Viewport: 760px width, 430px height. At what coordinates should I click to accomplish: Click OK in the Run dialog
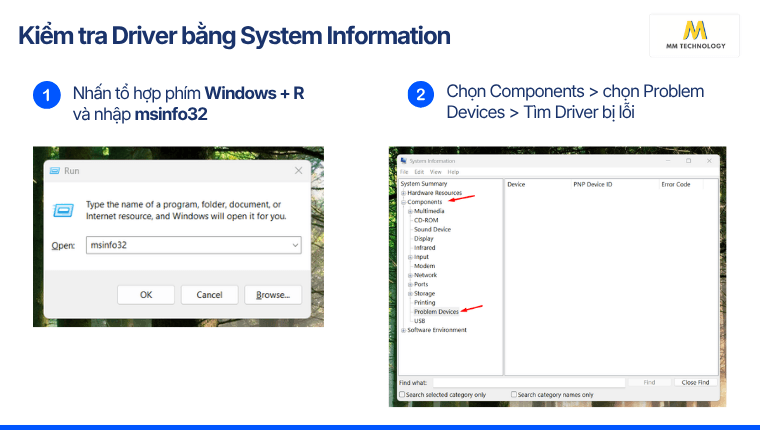coord(146,295)
